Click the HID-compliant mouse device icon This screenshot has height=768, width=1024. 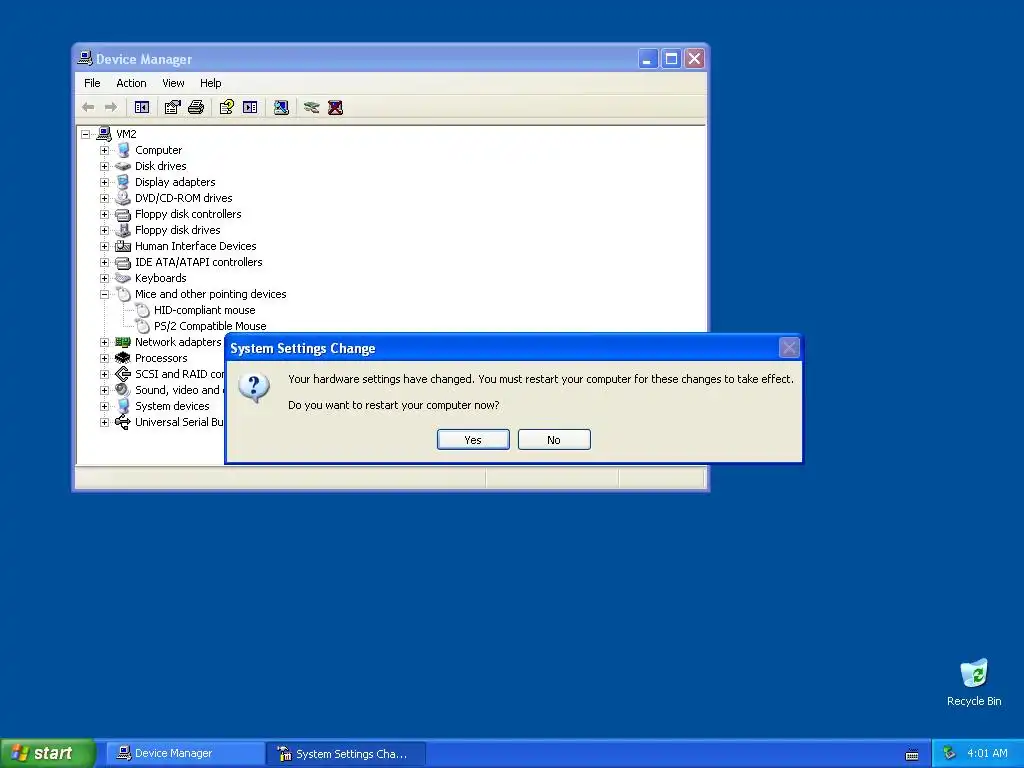142,310
